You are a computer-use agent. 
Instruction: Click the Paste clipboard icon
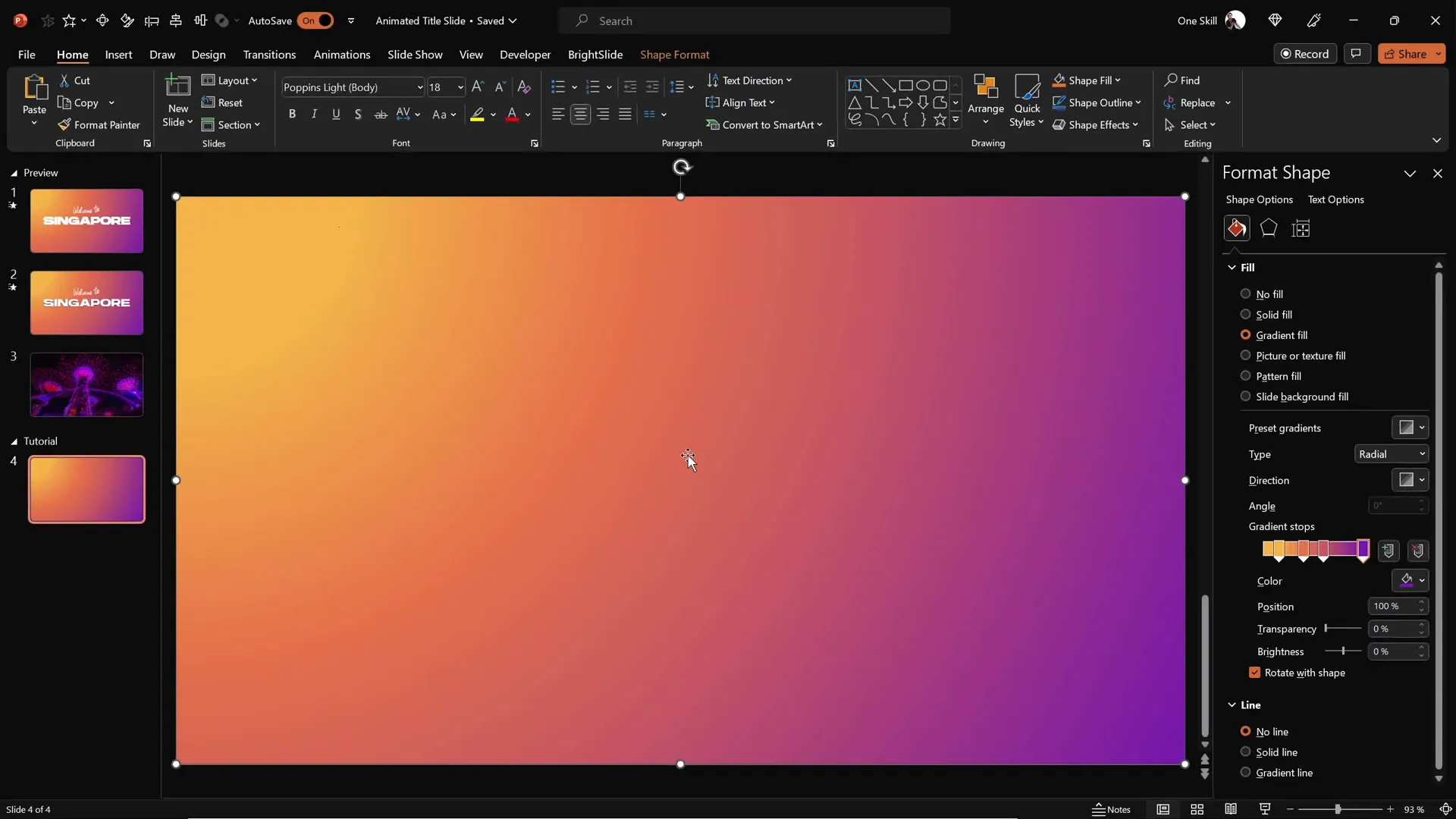(34, 88)
